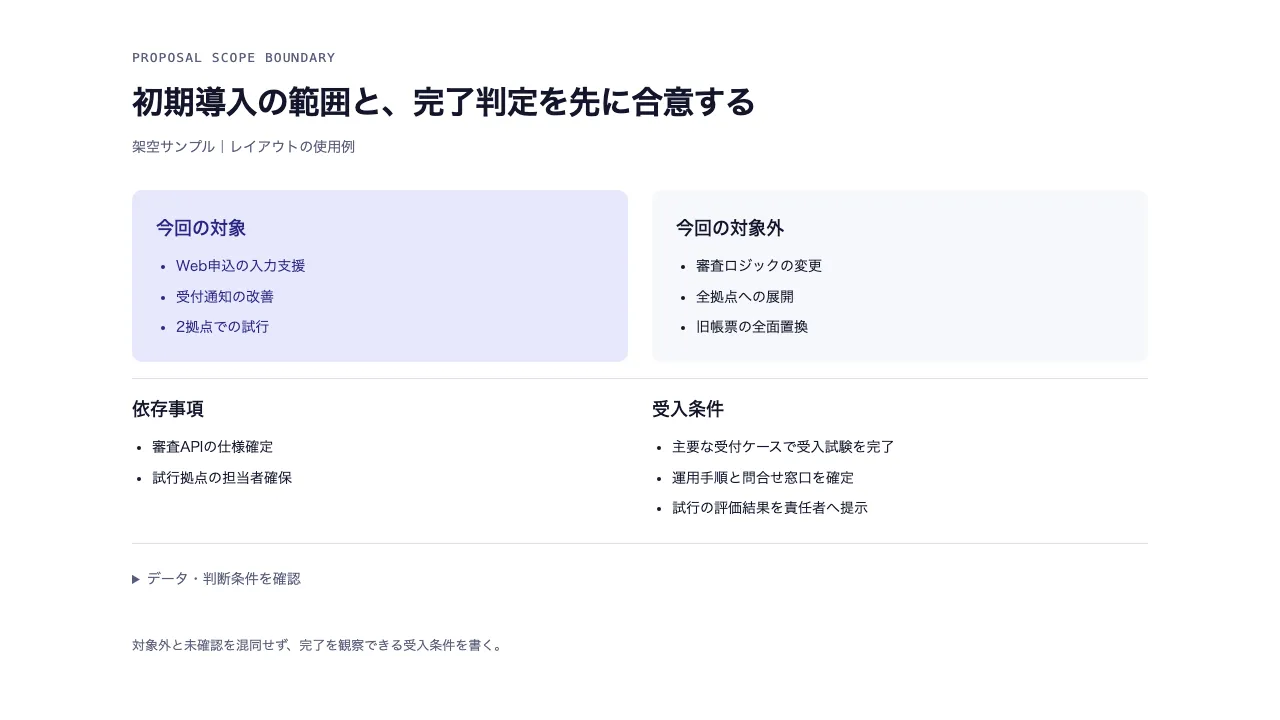
Task: Select the item 旧帳票の全面置換
Action: (752, 327)
